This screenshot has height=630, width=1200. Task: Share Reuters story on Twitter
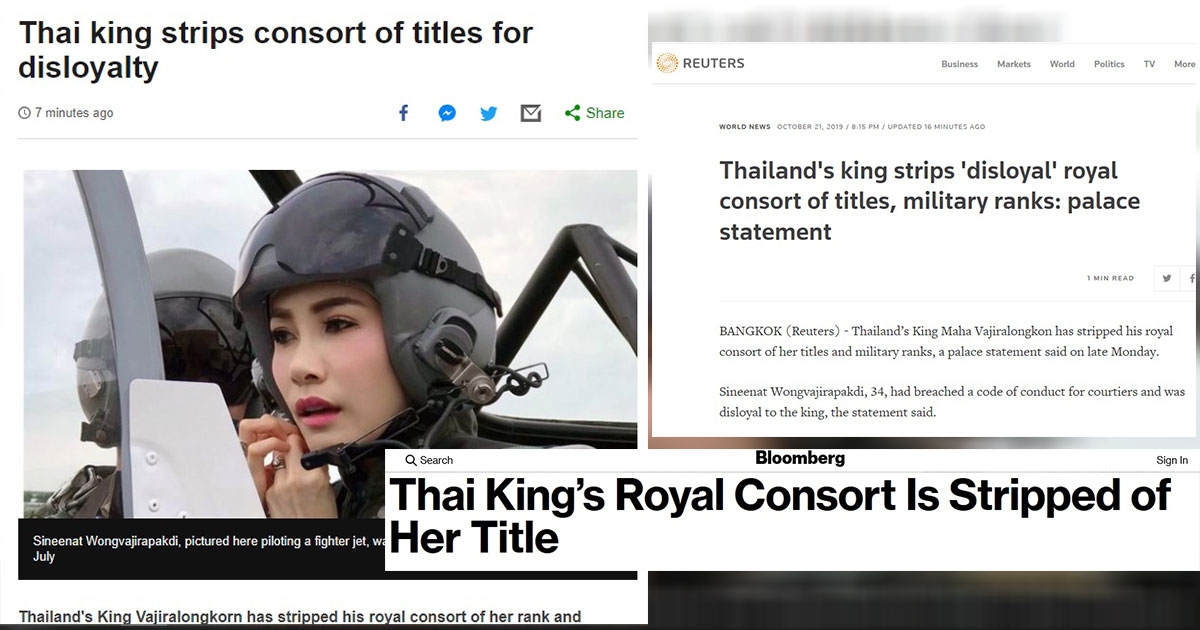pos(1166,278)
